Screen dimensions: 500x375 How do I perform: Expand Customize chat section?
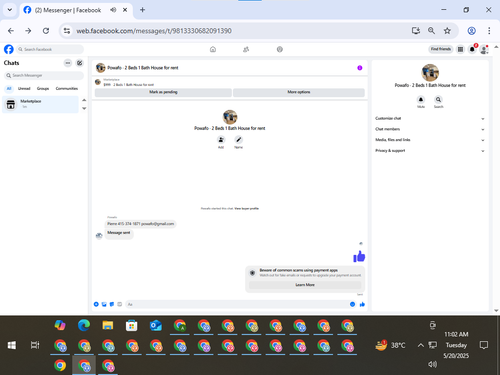(430, 118)
